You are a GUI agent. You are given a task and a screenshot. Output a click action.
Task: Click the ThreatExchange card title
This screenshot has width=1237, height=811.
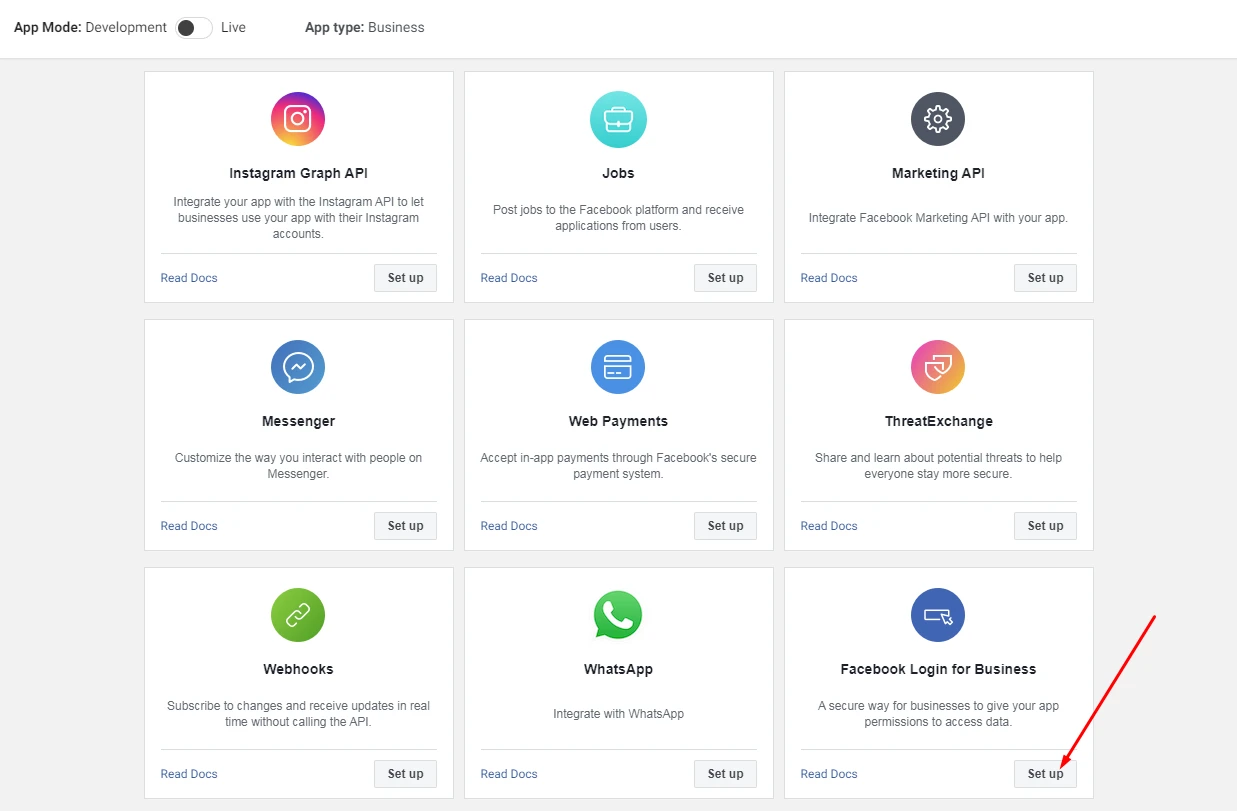pos(938,421)
